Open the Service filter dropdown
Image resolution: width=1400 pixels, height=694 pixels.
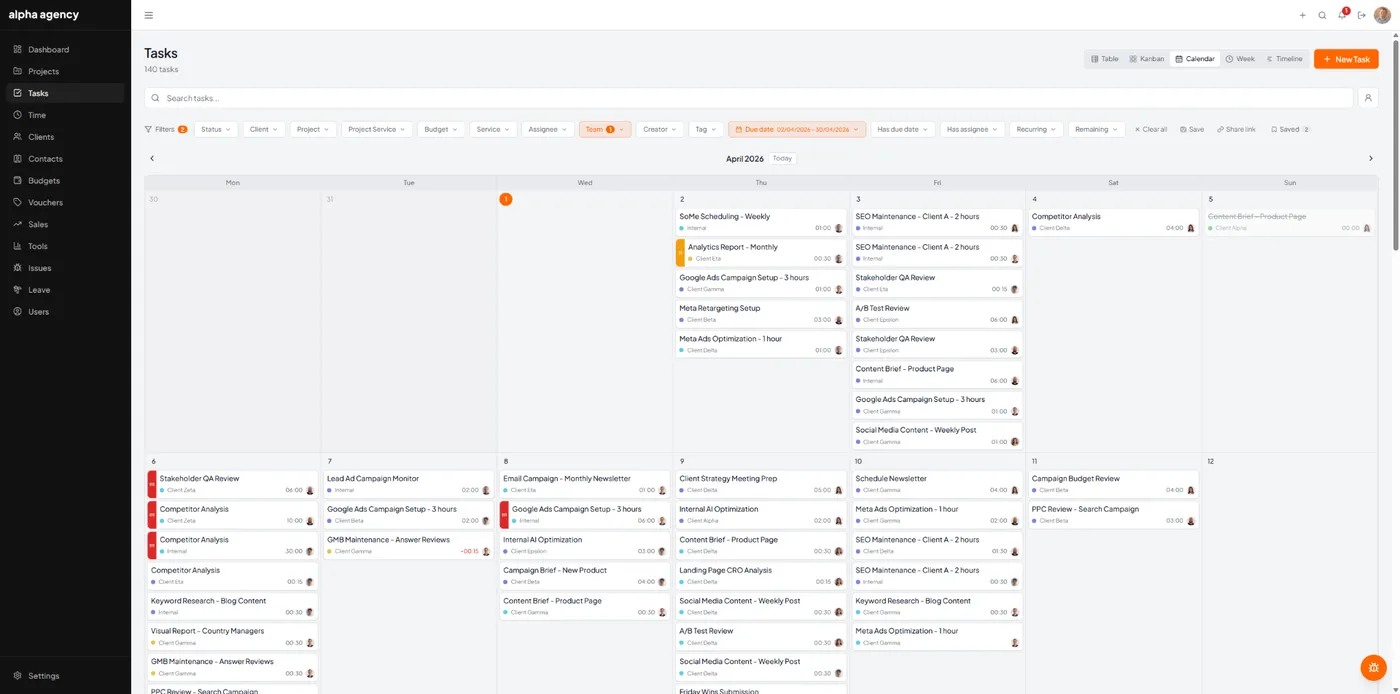(x=493, y=129)
